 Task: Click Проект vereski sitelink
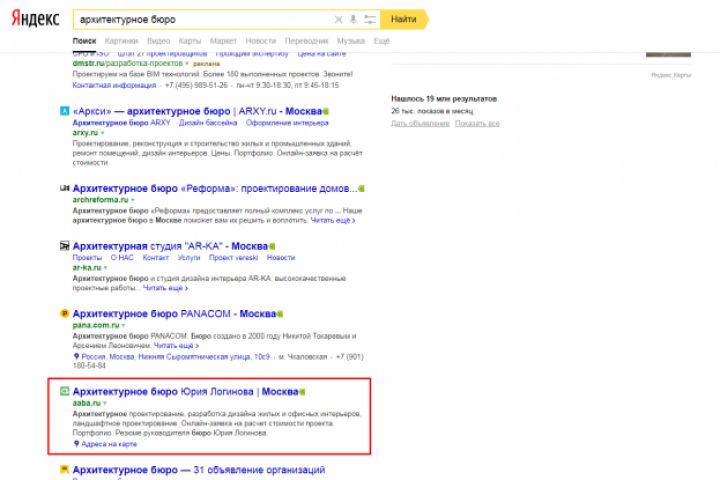[x=234, y=258]
